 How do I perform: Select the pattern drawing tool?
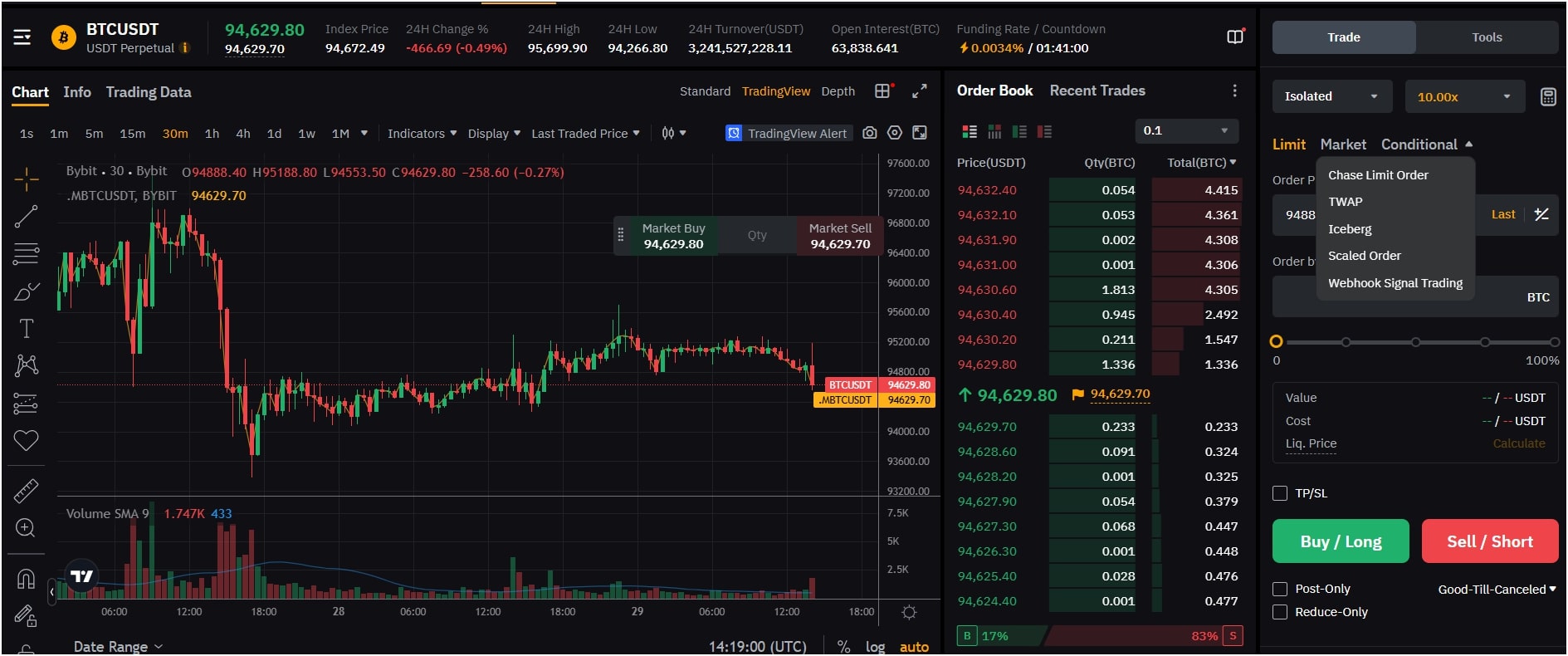click(26, 365)
